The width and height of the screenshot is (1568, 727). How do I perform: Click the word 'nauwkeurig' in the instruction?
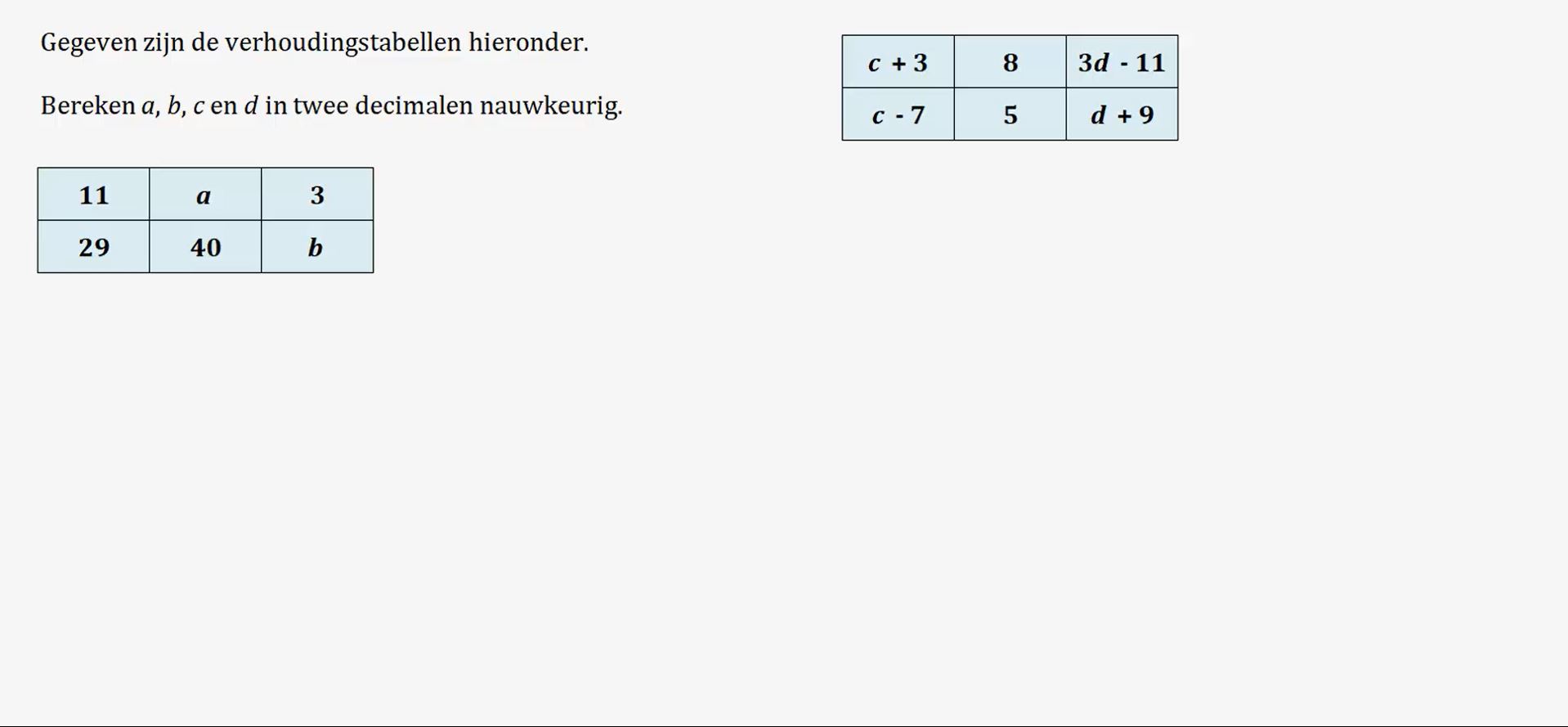click(x=551, y=106)
